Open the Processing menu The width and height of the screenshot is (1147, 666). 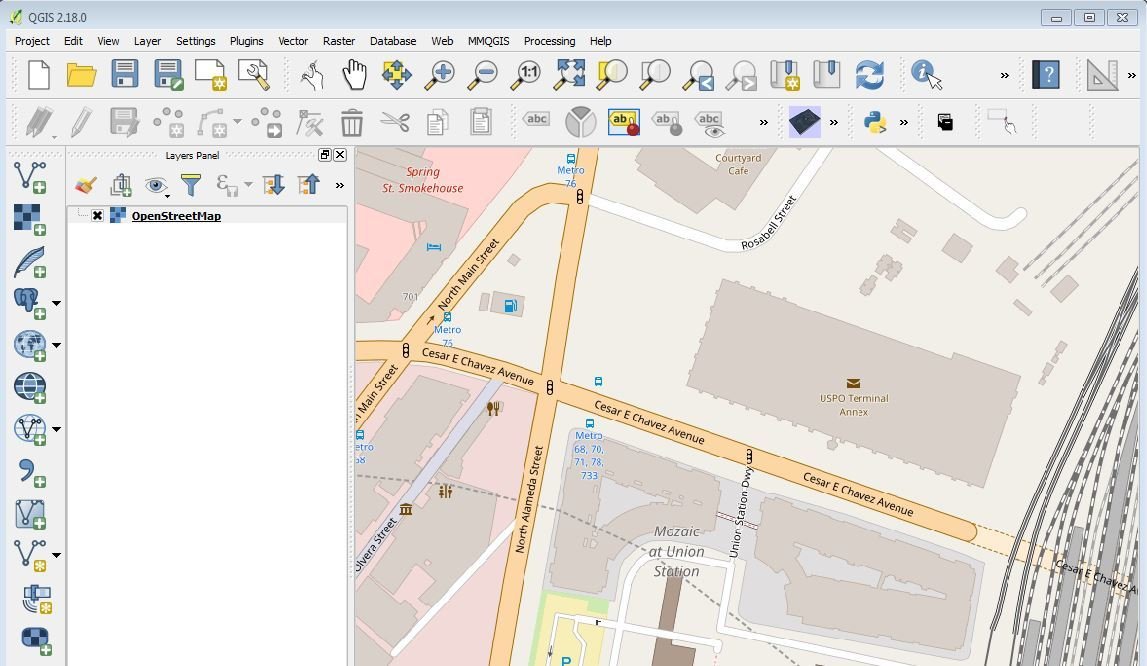point(549,41)
